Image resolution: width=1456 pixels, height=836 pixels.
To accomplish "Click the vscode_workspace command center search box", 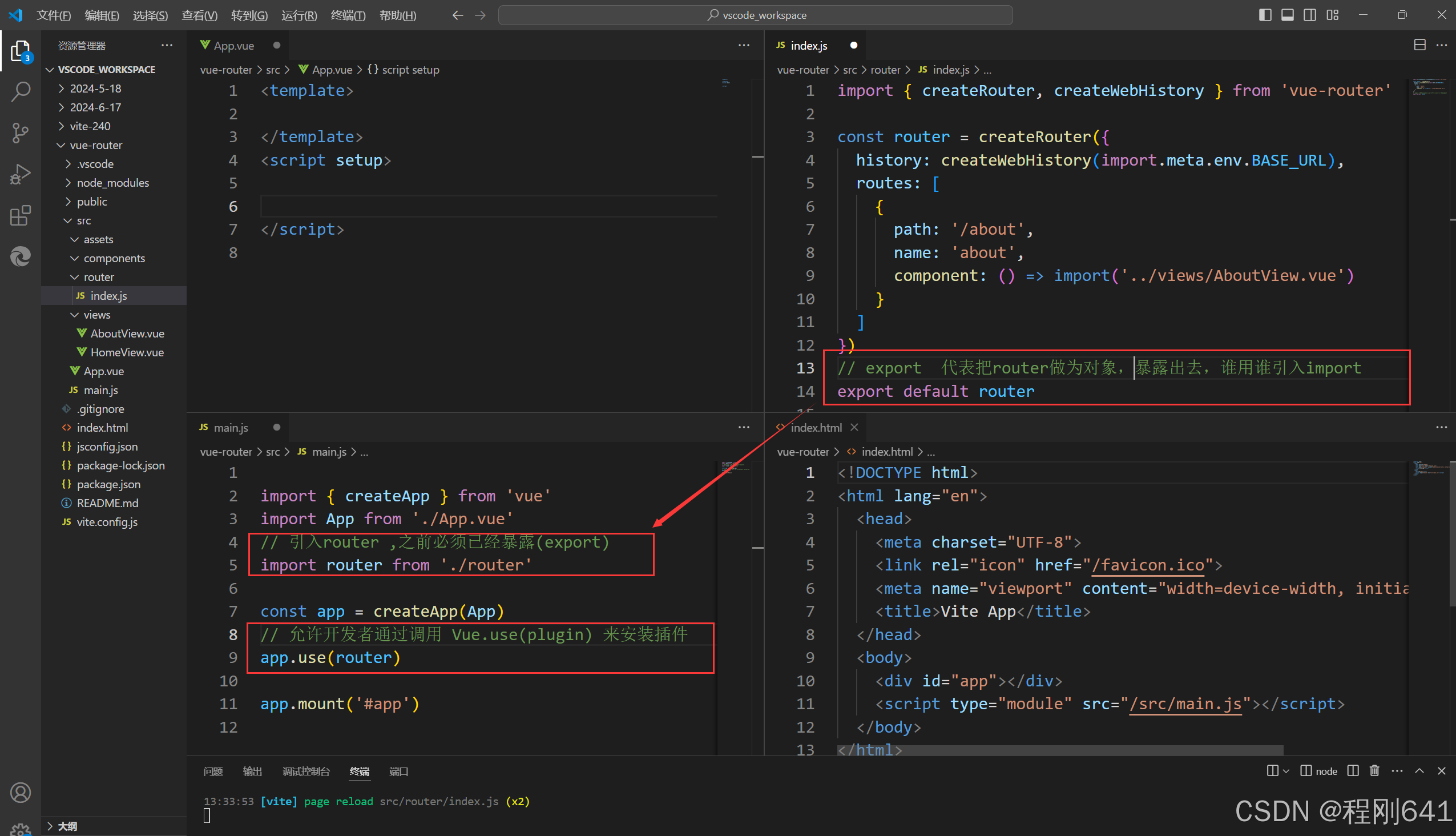I will [x=755, y=15].
